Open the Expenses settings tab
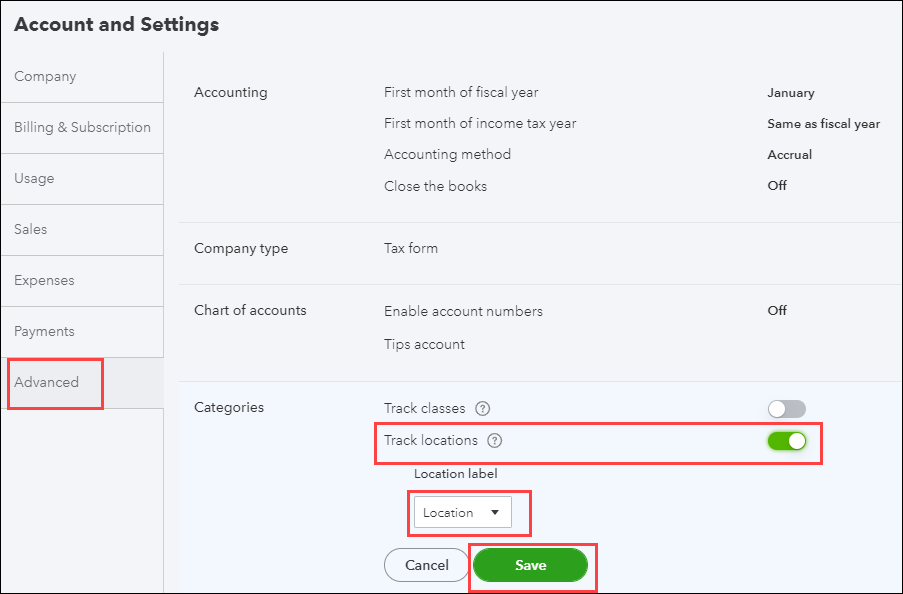The width and height of the screenshot is (903, 594). click(x=82, y=281)
